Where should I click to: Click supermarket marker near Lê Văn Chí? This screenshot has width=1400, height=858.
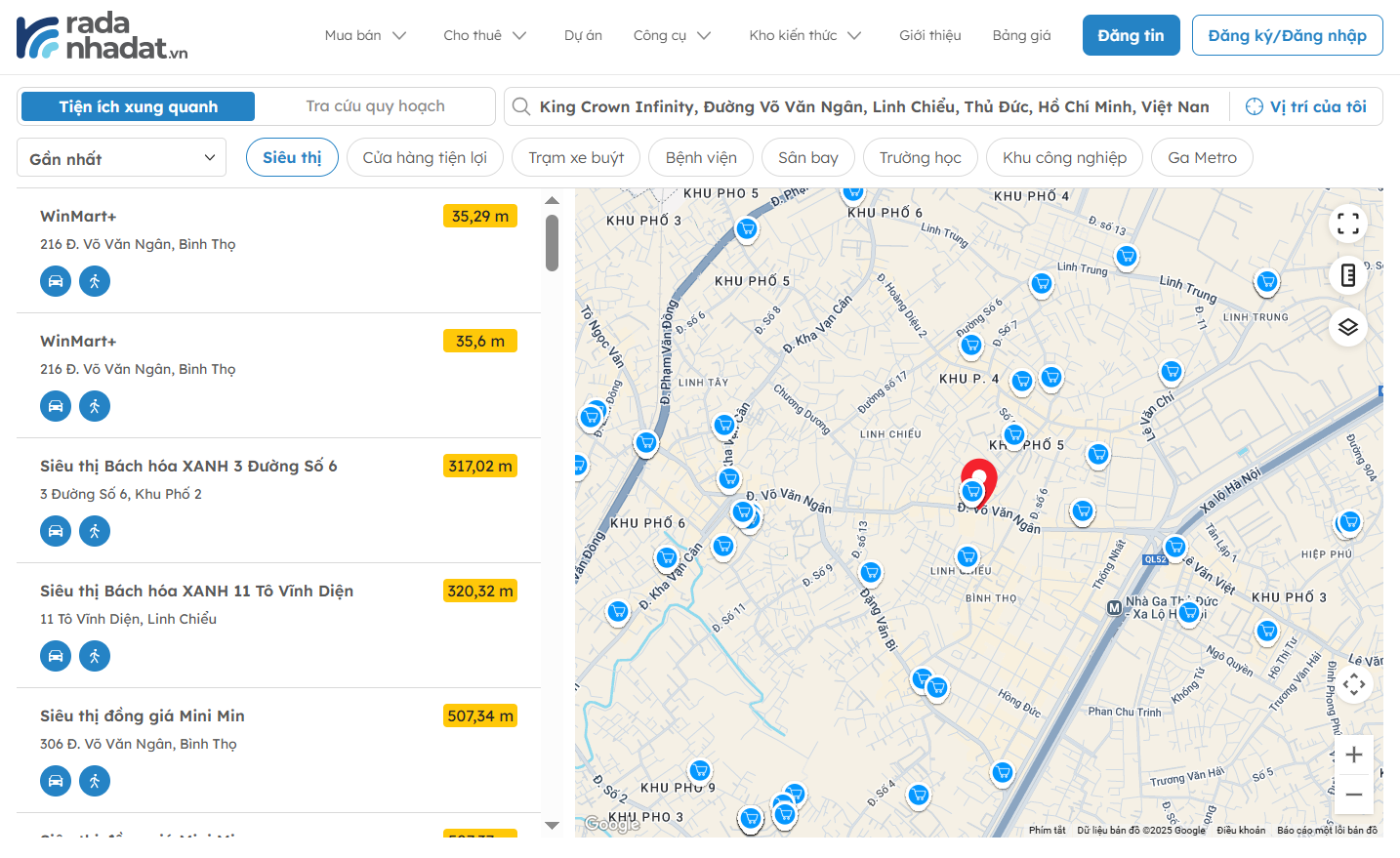(x=1172, y=372)
